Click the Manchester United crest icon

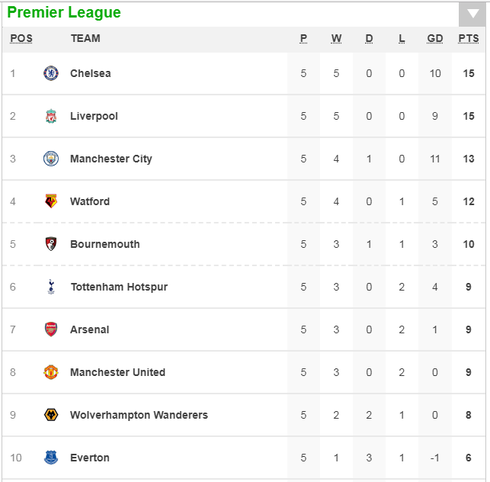[x=51, y=372]
